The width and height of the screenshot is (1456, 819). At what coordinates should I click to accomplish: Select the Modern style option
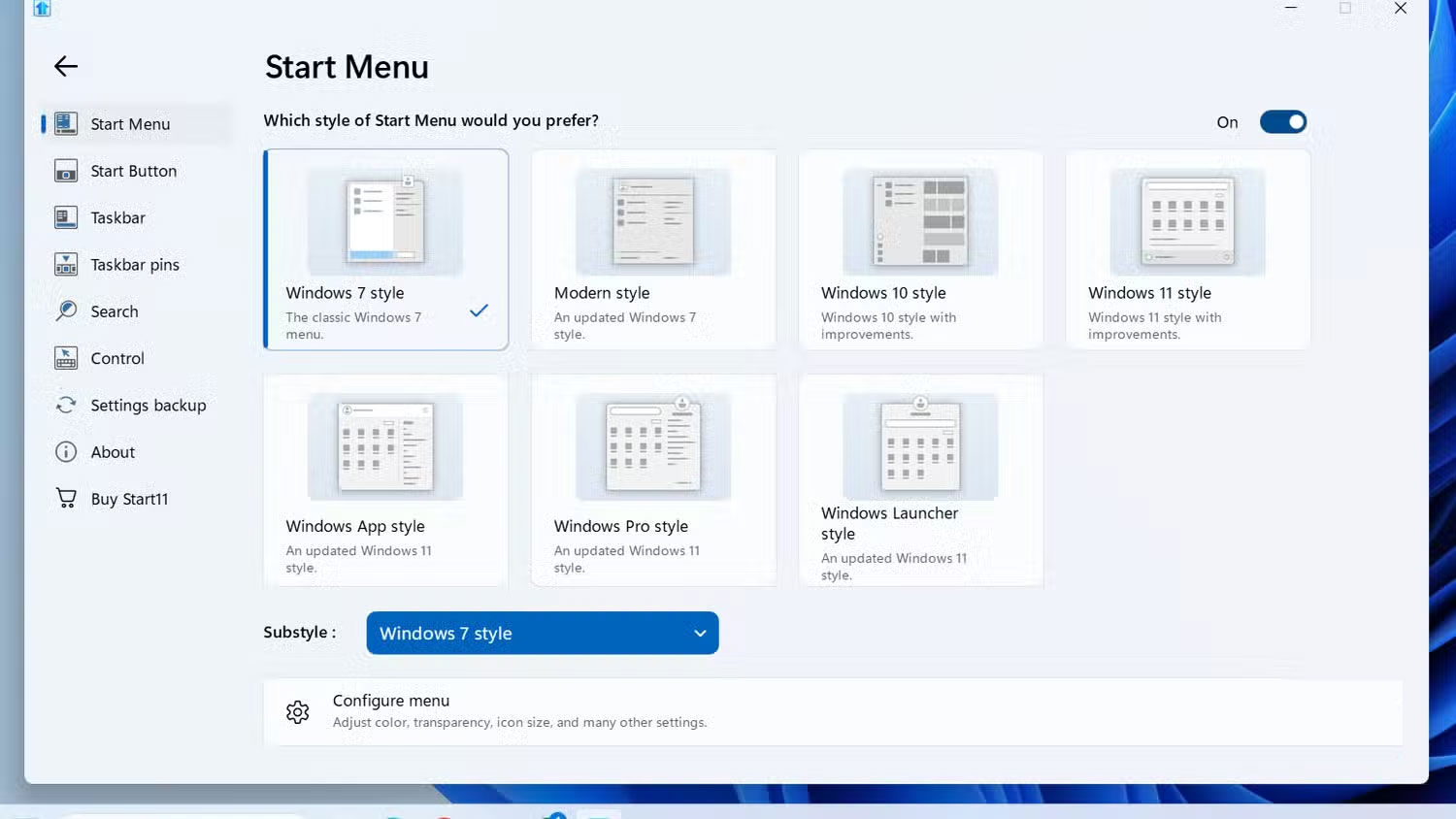pos(652,249)
